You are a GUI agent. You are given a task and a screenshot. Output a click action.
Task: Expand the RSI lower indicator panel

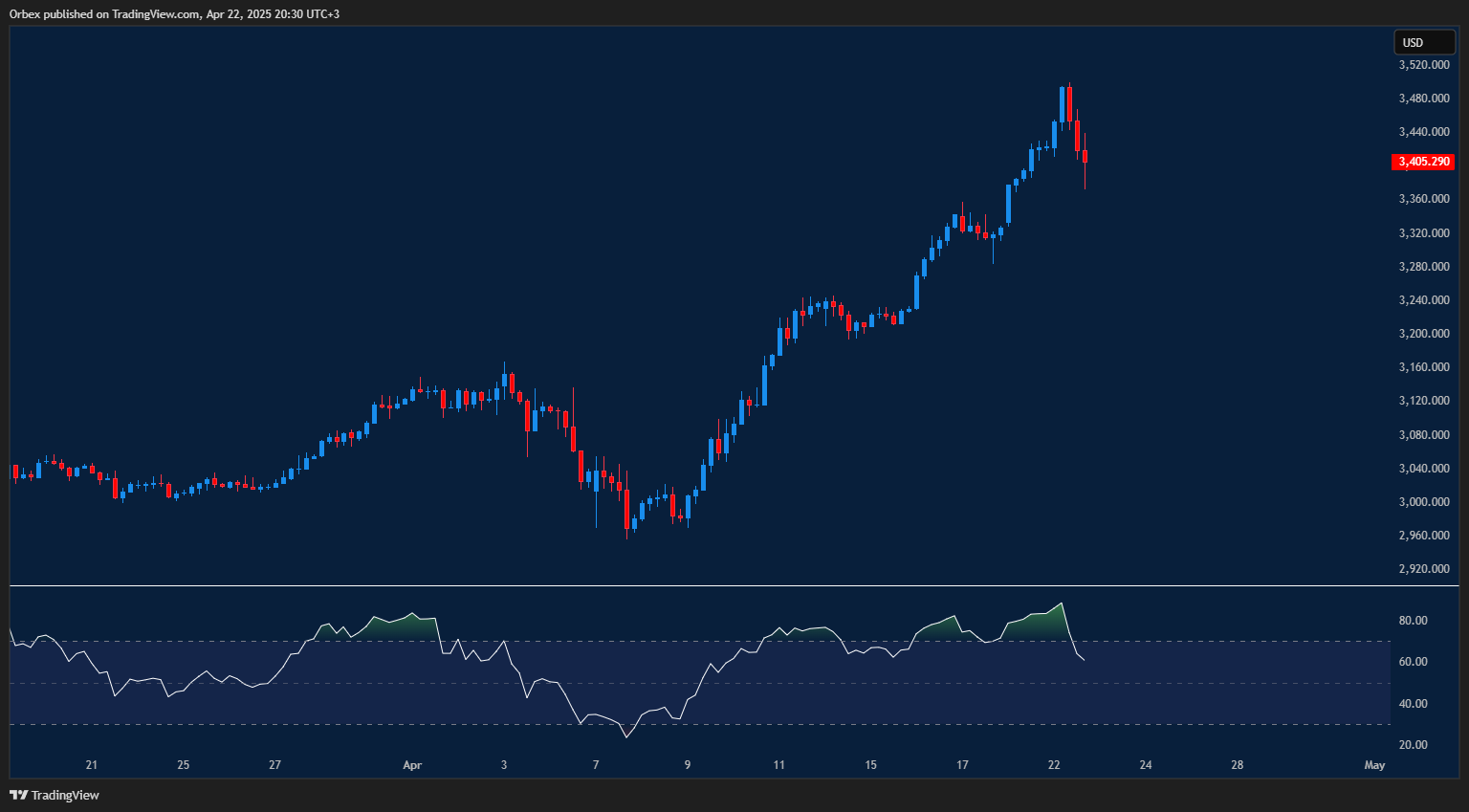click(x=669, y=669)
